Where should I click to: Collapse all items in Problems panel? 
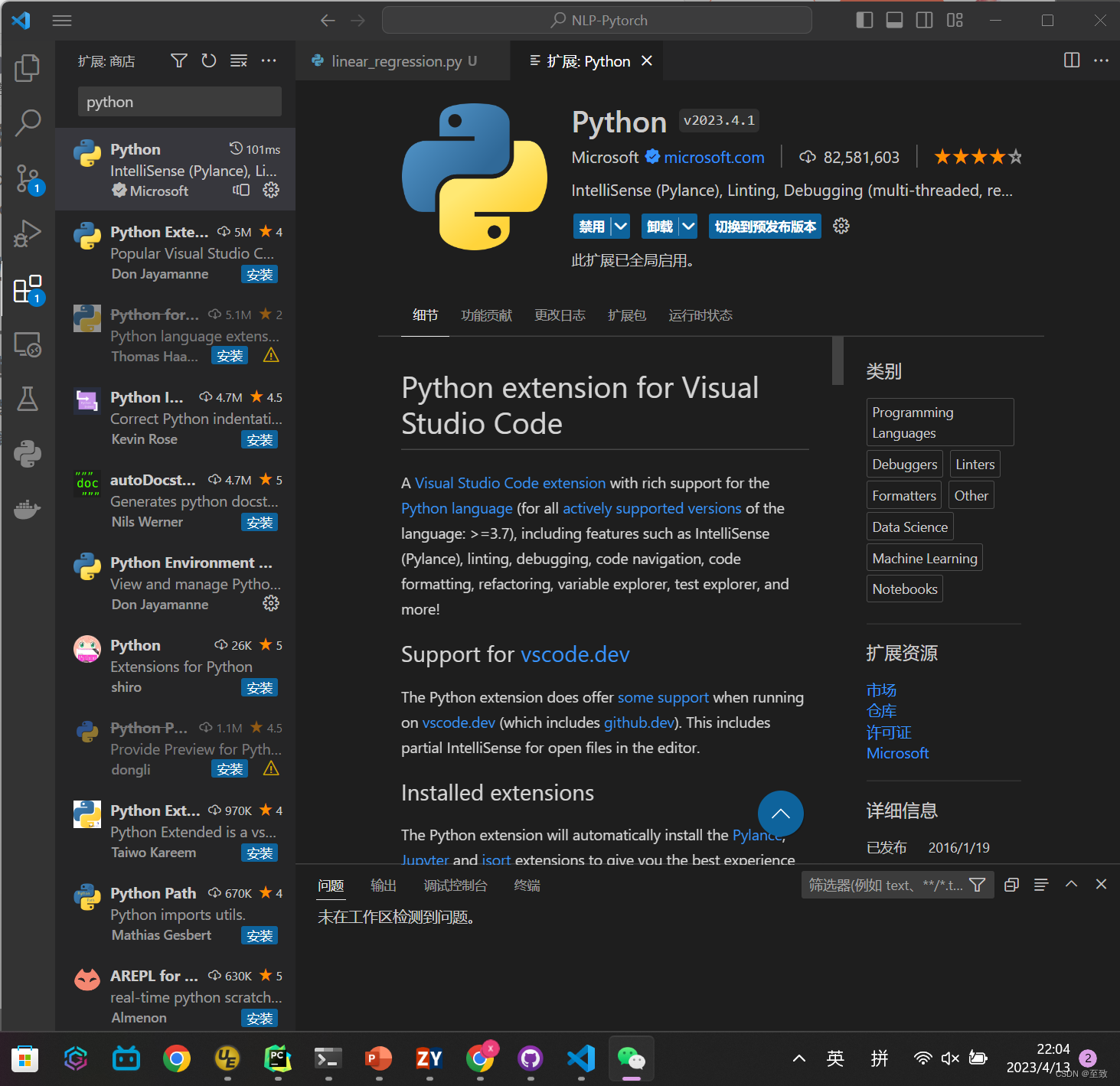click(x=1011, y=885)
